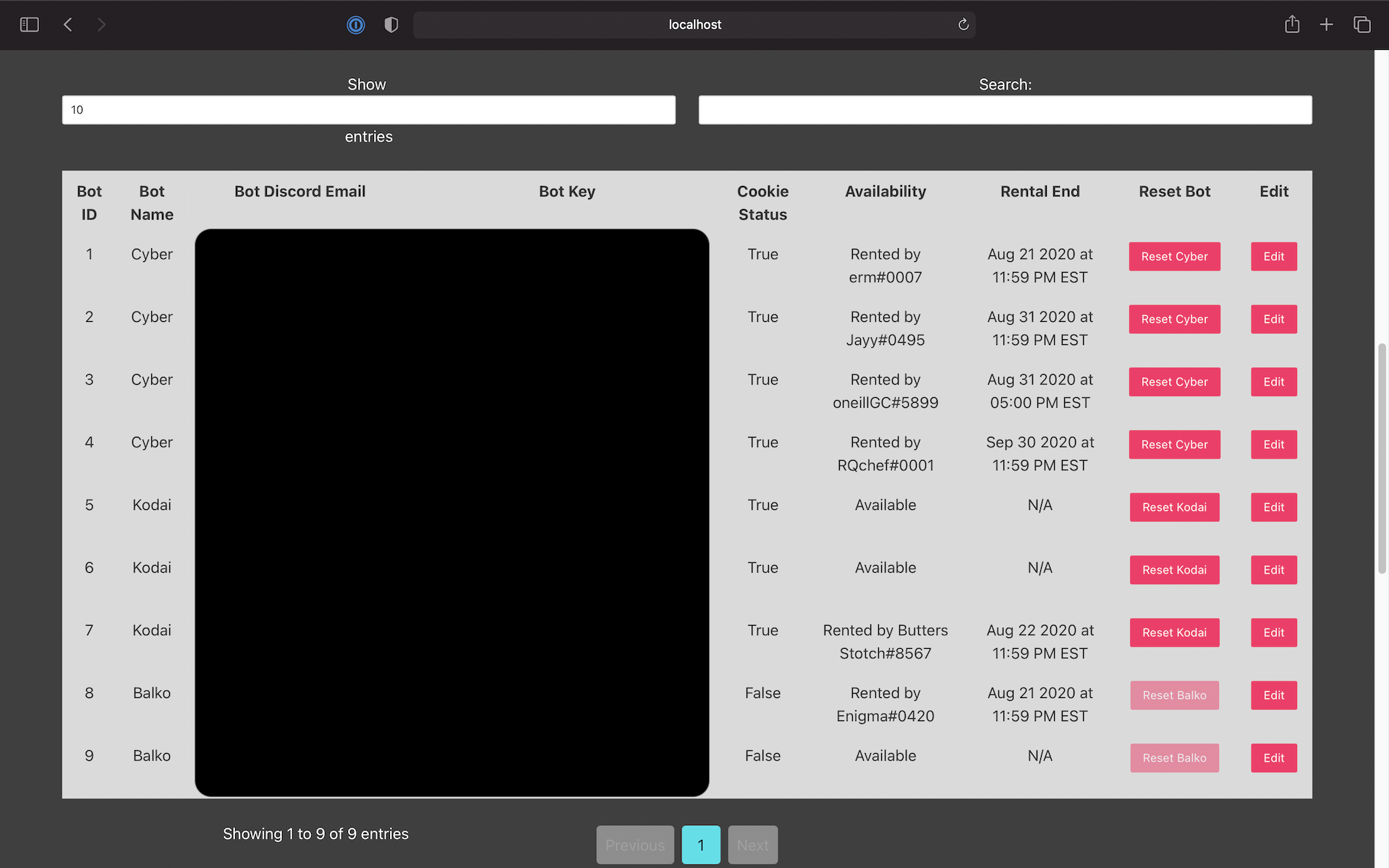Image resolution: width=1389 pixels, height=868 pixels.
Task: Navigate back to the previous page
Action: click(x=67, y=24)
